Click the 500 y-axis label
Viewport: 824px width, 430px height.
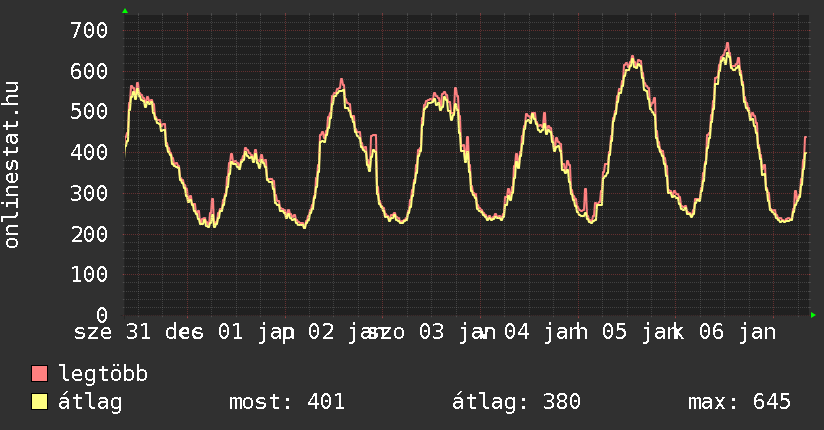[89, 111]
